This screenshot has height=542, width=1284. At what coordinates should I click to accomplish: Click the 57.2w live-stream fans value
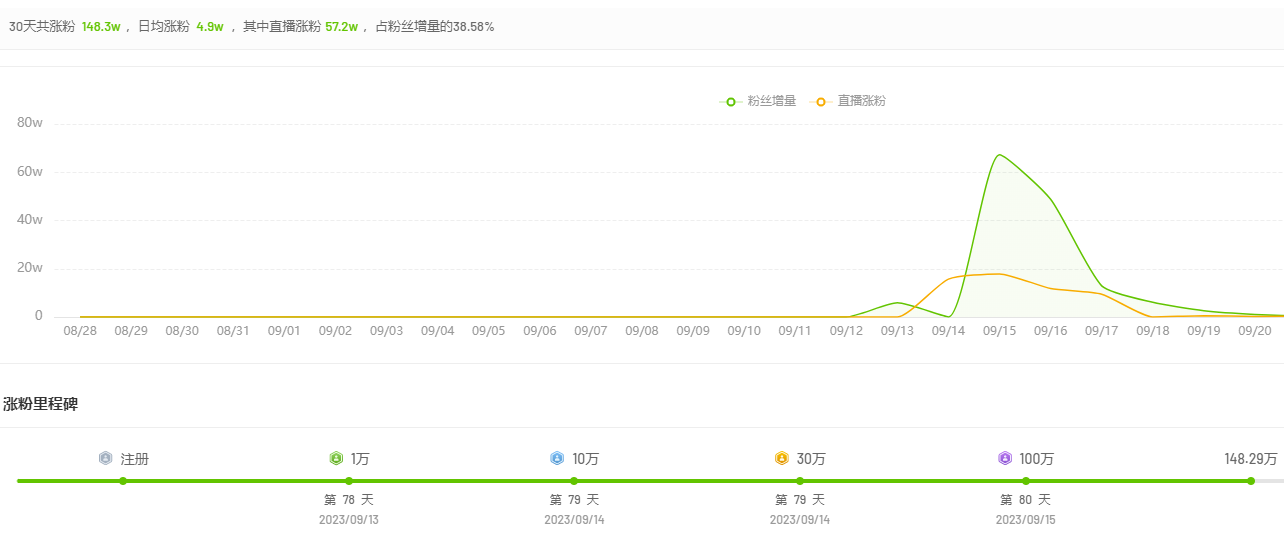pos(342,27)
